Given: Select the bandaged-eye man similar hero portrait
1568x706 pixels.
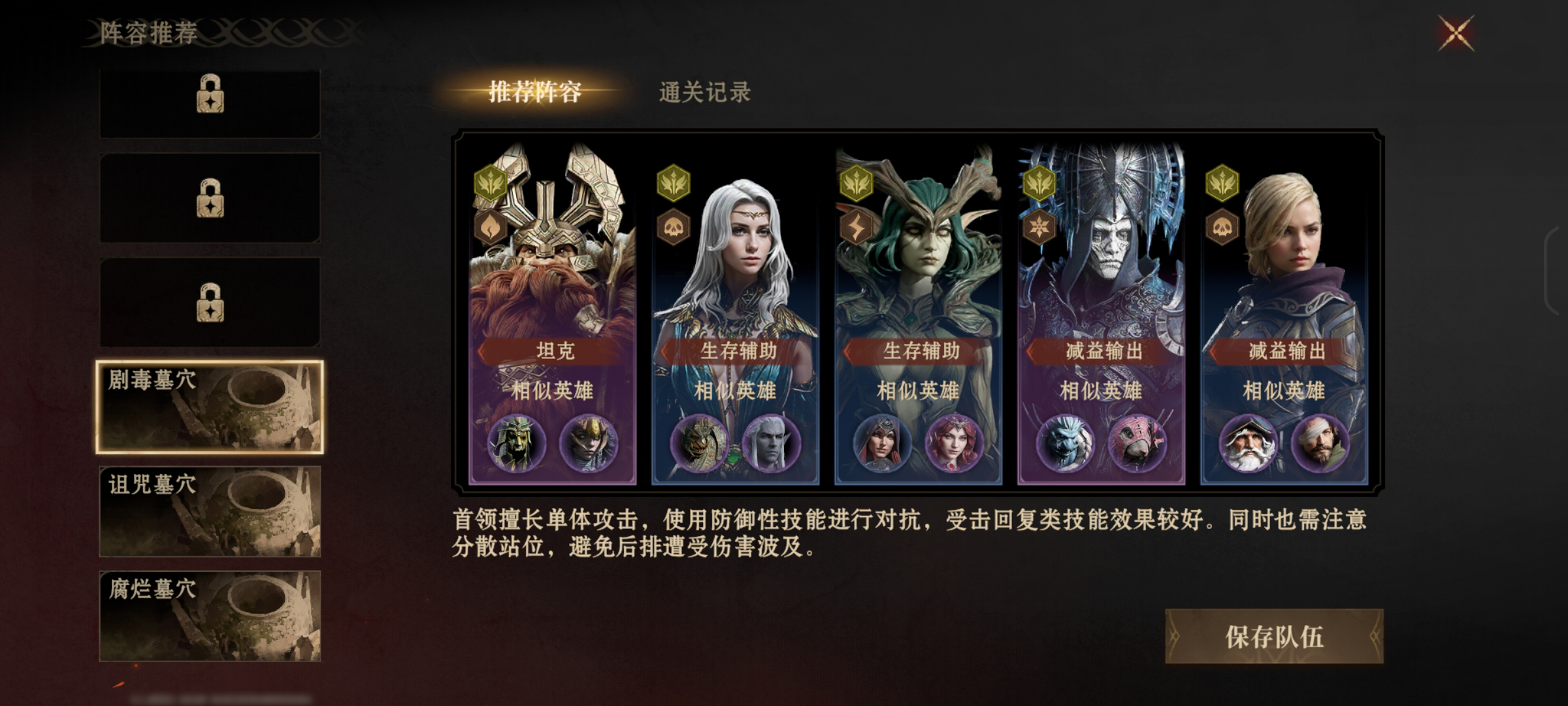Looking at the screenshot, I should [x=1320, y=443].
